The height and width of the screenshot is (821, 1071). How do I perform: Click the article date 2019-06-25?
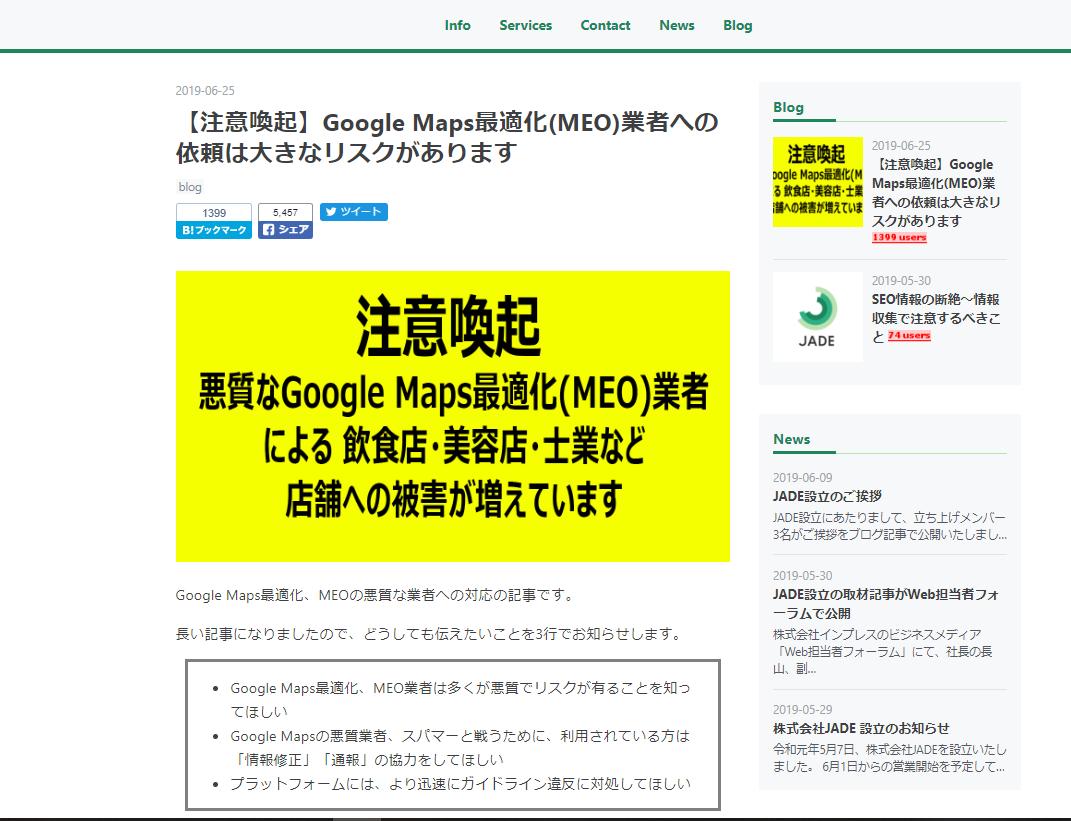[205, 90]
